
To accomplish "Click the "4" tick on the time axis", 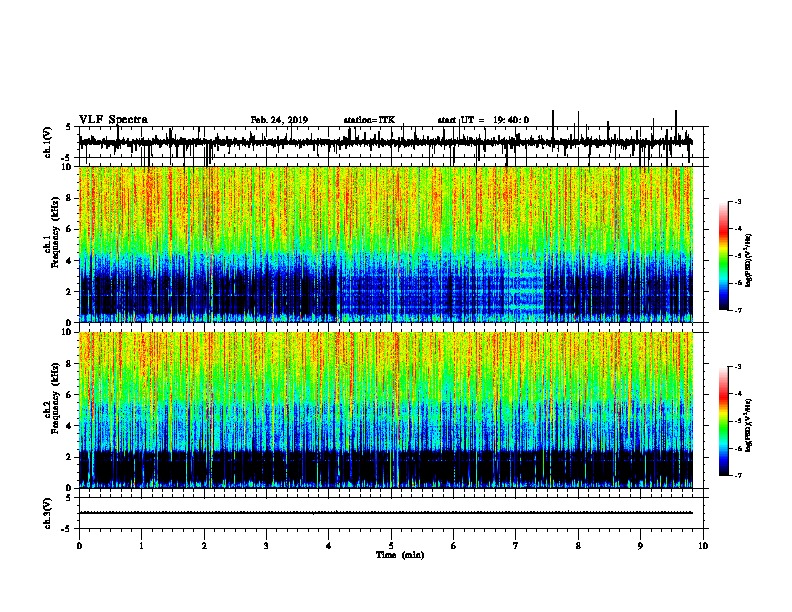I will tap(328, 546).
